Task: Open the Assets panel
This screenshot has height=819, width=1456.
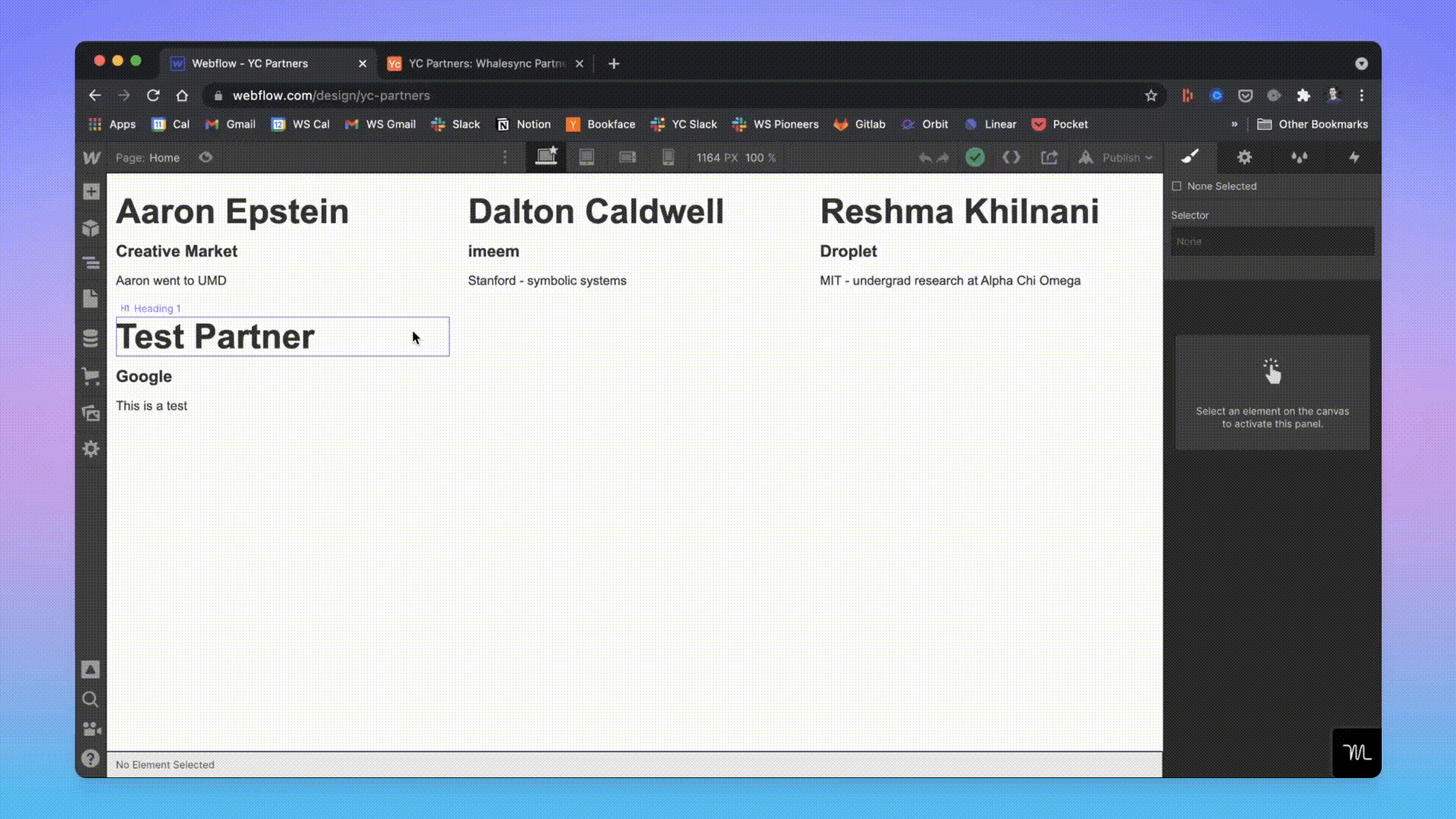Action: 91,413
